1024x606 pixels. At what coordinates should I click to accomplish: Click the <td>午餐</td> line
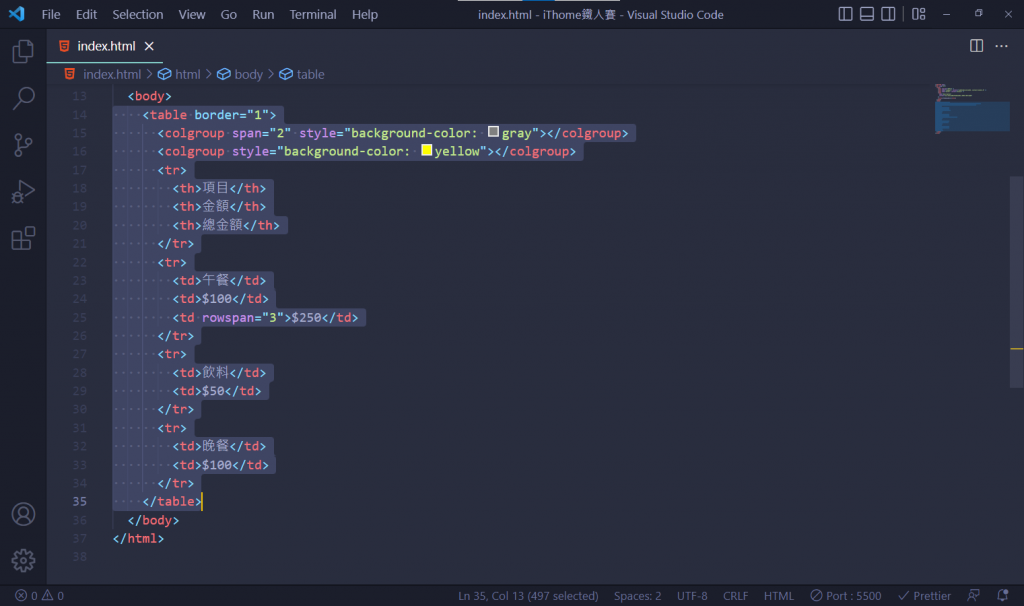(x=219, y=280)
